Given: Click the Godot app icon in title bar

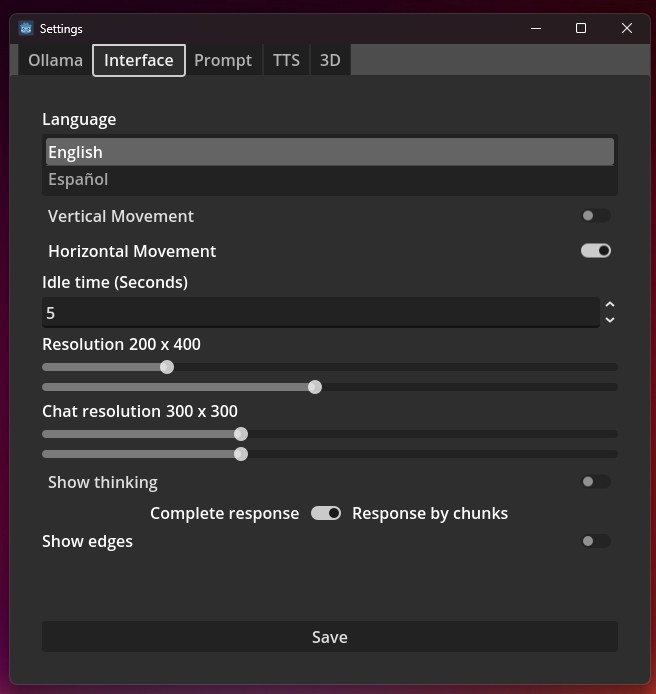Looking at the screenshot, I should 26,28.
